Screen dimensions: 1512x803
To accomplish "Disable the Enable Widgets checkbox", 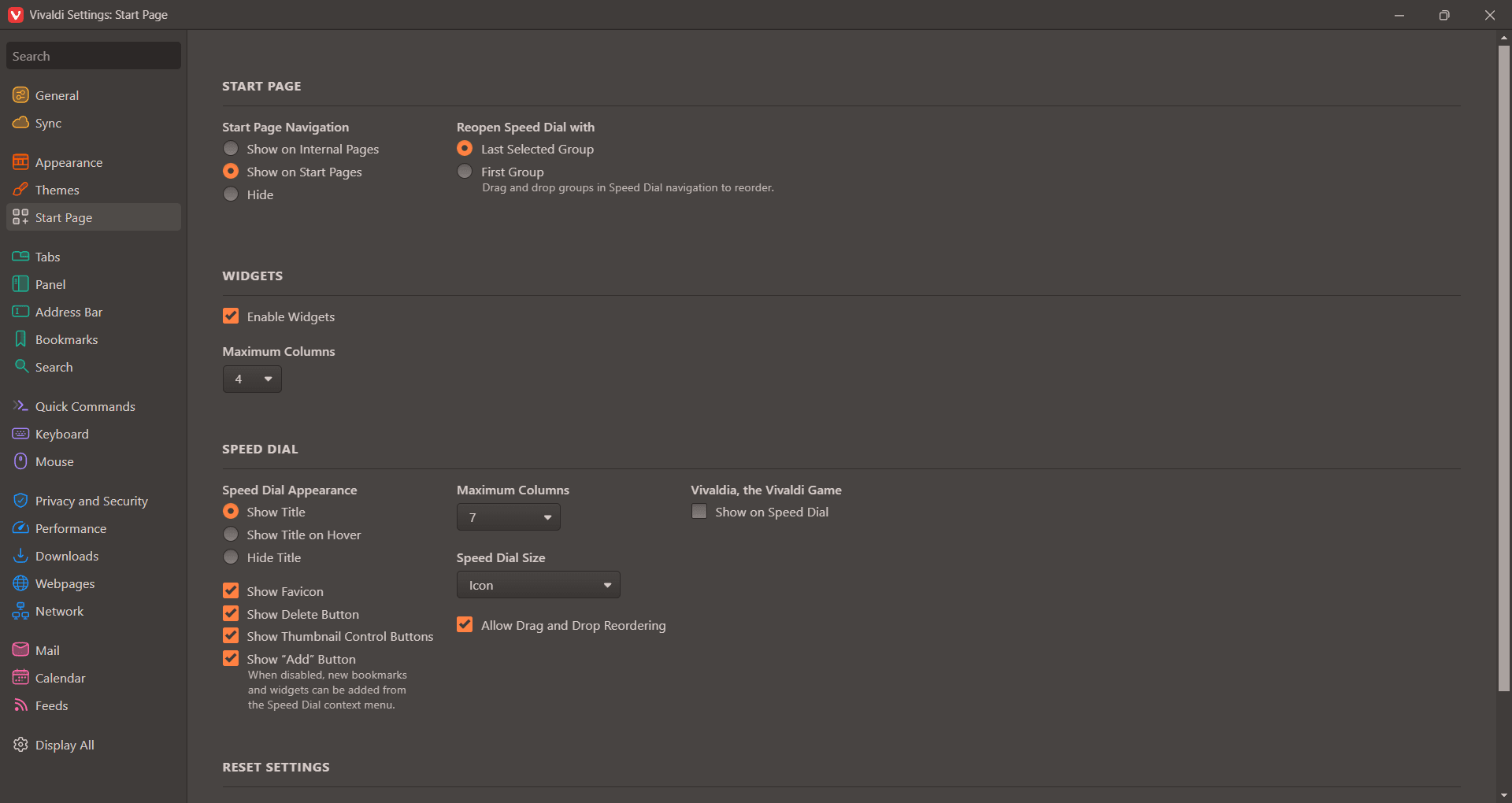I will tap(231, 316).
